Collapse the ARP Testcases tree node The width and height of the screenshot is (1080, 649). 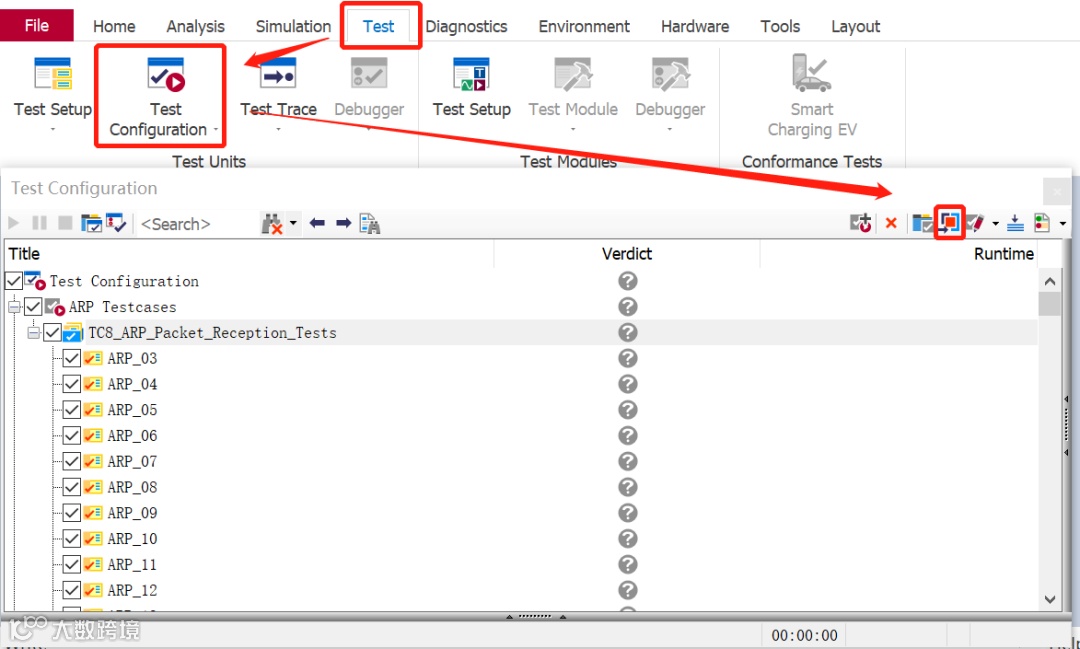click(x=14, y=307)
